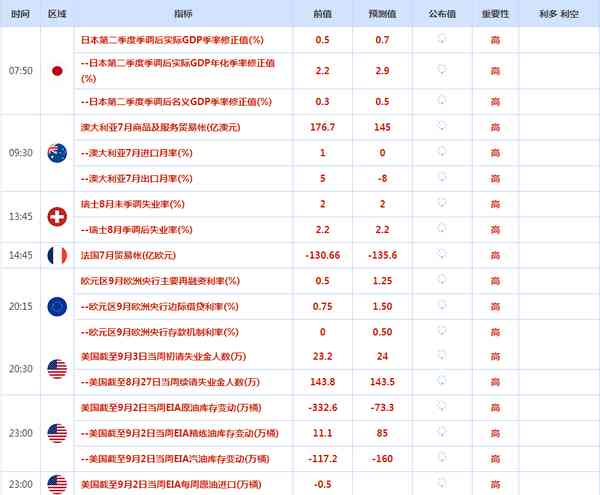
Task: Select the previous value 143.8
Action: coord(323,382)
